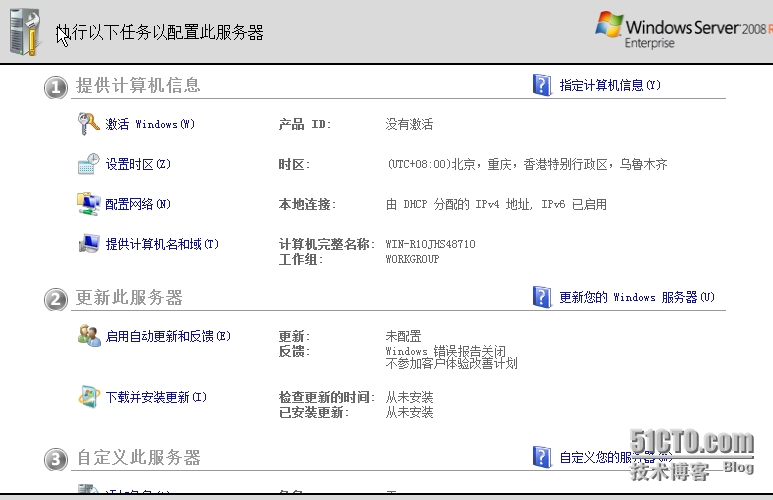
Task: Click the Windows 错误报告关闭 text
Action: pyautogui.click(x=446, y=351)
